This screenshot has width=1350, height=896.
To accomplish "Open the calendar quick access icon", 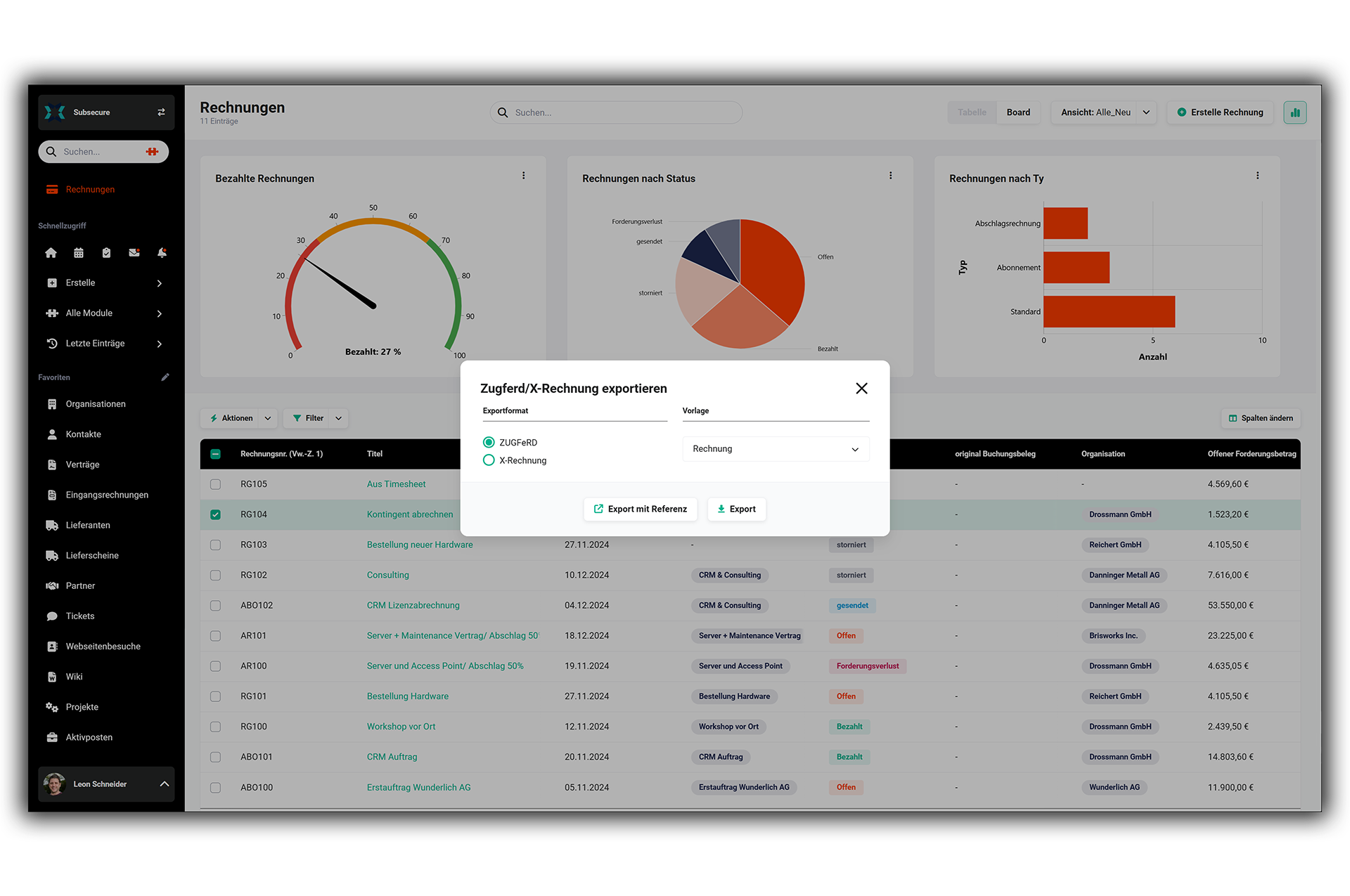I will tap(79, 253).
